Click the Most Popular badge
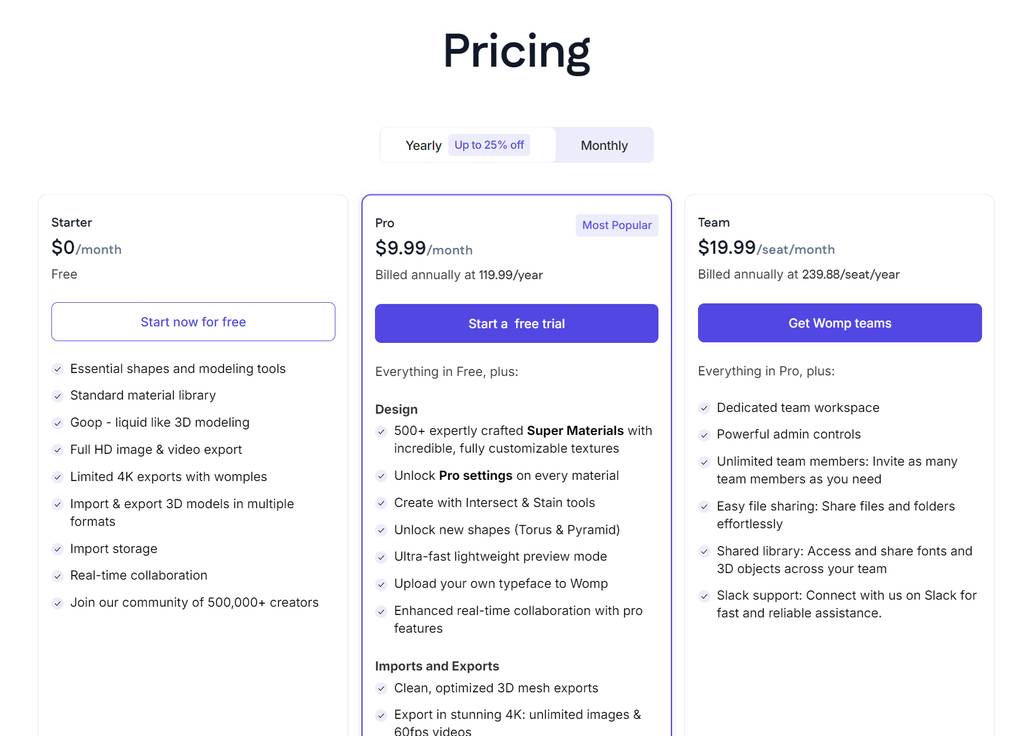The height and width of the screenshot is (736, 1024). (617, 226)
